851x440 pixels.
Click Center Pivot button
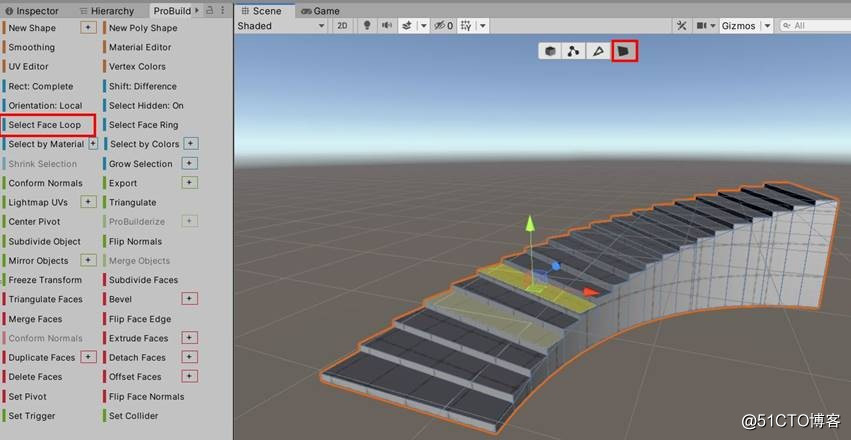[34, 221]
